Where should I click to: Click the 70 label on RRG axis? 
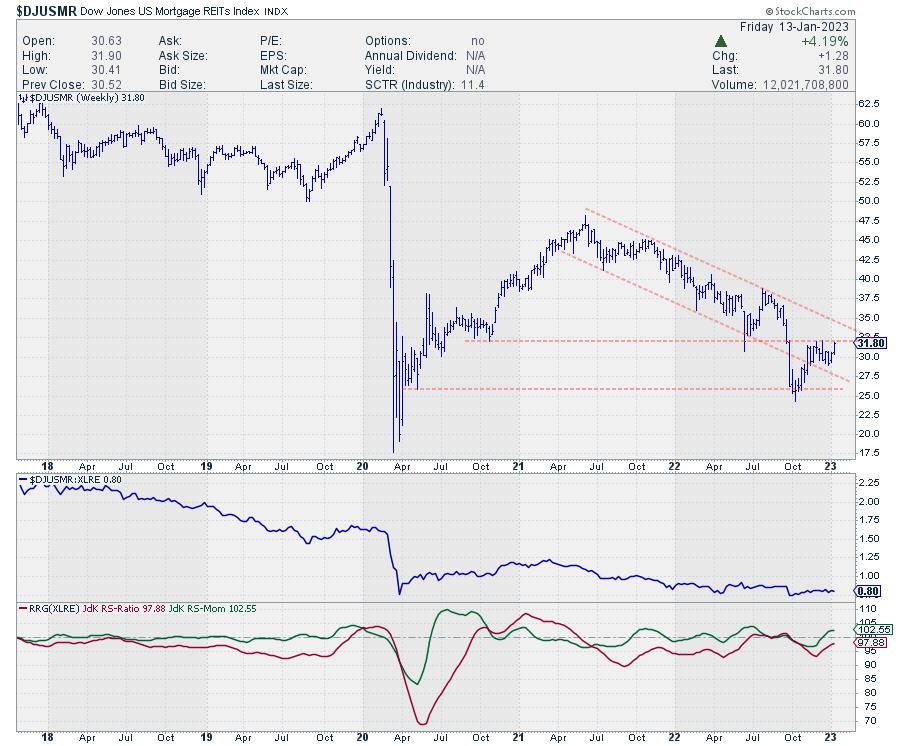click(x=870, y=721)
